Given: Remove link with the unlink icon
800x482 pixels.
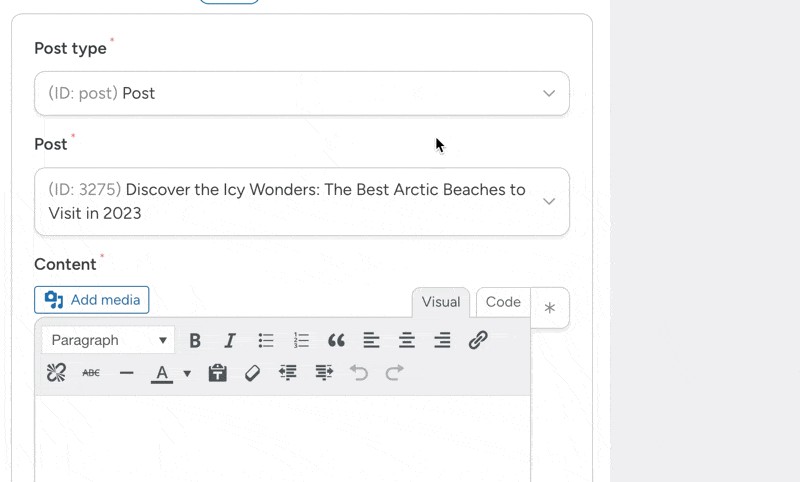Looking at the screenshot, I should pos(56,373).
